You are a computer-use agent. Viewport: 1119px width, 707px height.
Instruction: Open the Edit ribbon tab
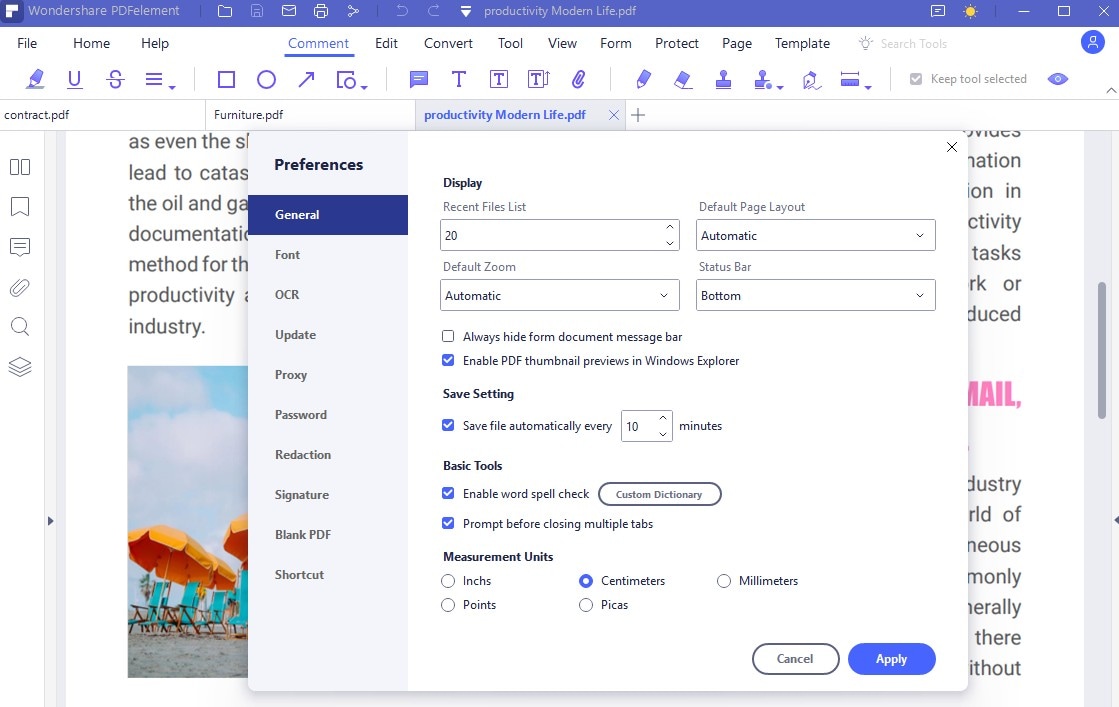tap(386, 44)
